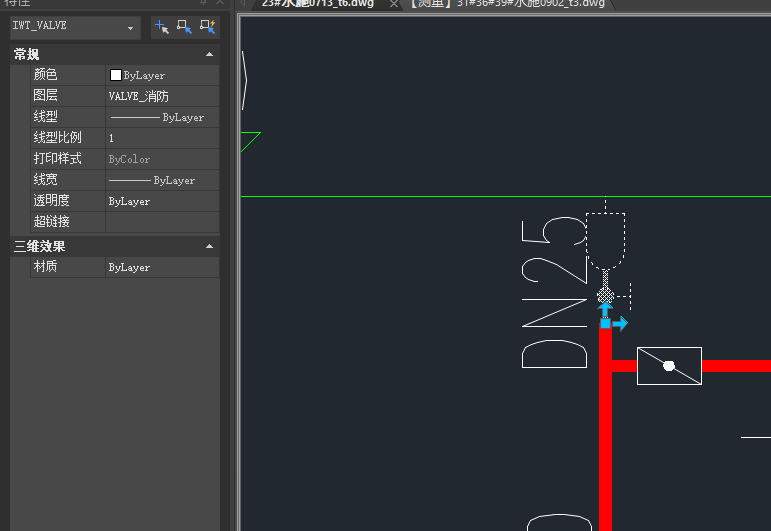Select the 透明度 ByLayer value
Viewport: 771px width, 531px height.
[x=162, y=202]
